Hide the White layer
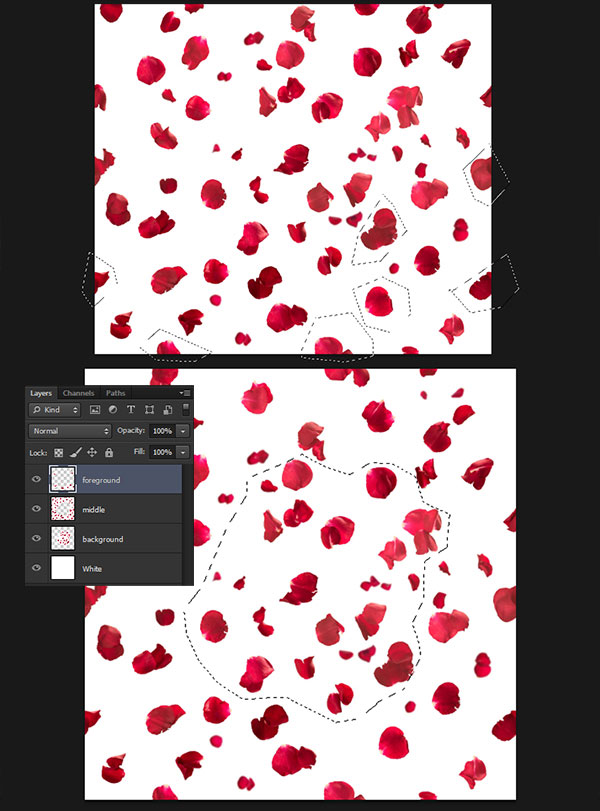 36,567
